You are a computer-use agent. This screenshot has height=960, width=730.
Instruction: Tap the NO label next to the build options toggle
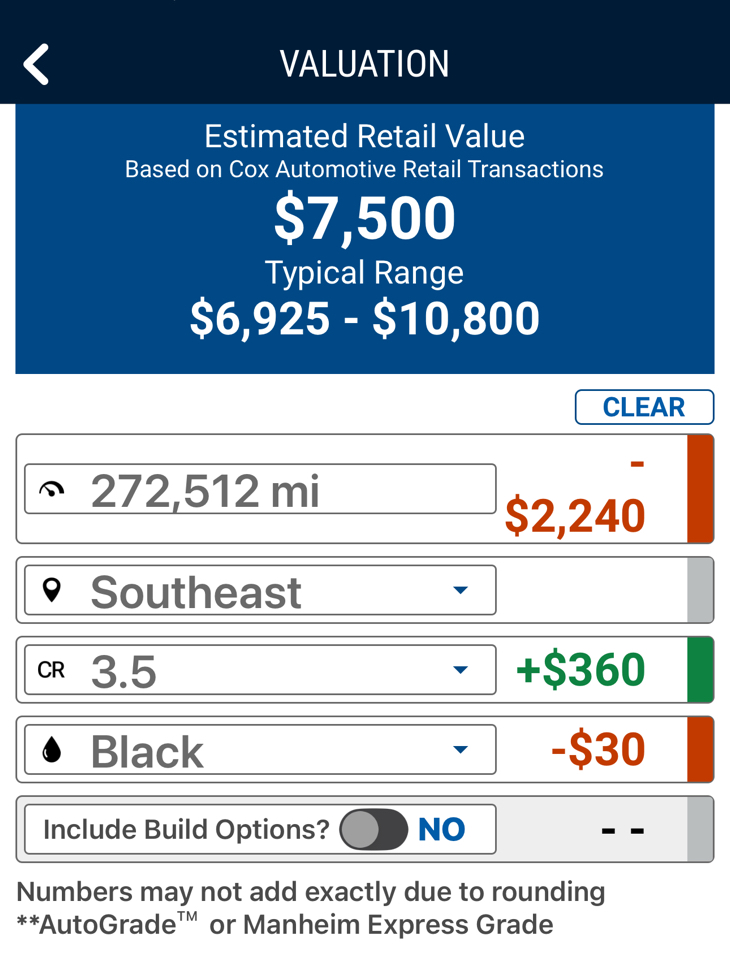click(x=441, y=829)
